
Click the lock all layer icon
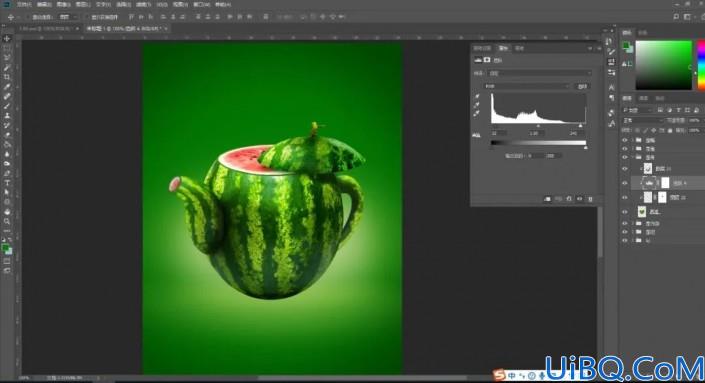pos(670,130)
